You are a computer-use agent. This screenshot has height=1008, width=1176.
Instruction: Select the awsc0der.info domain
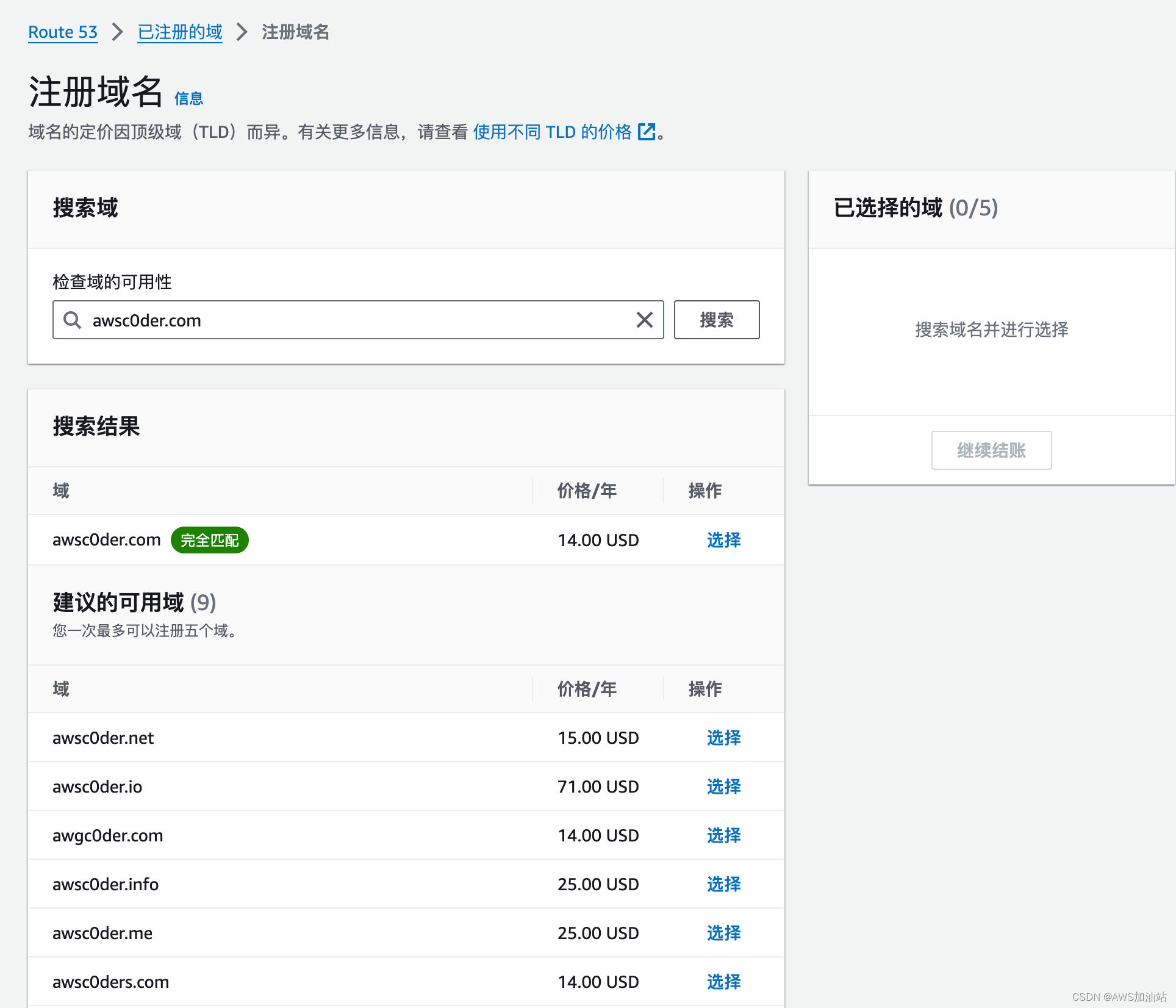click(x=723, y=884)
